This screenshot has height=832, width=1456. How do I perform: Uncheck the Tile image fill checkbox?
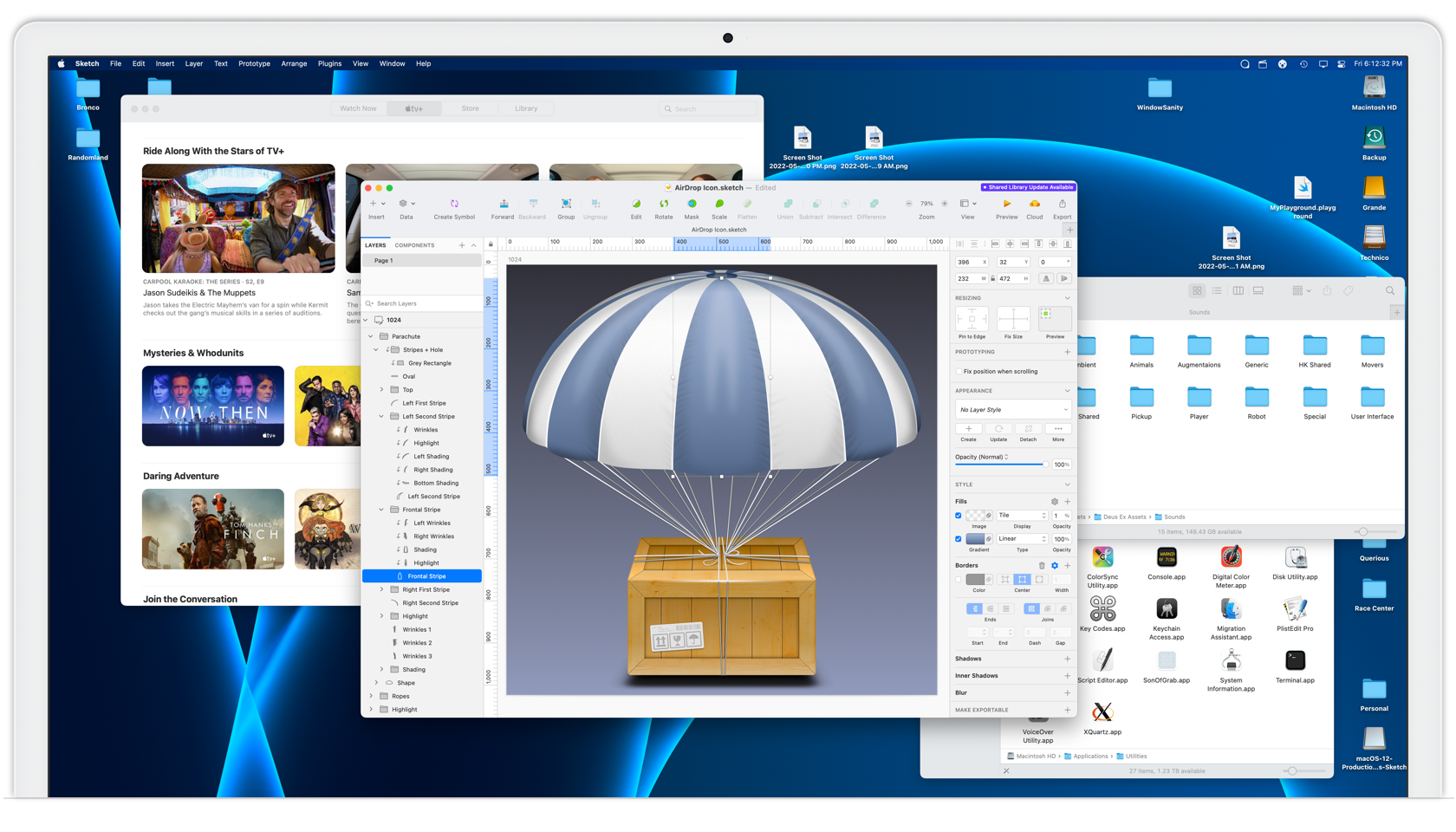959,516
